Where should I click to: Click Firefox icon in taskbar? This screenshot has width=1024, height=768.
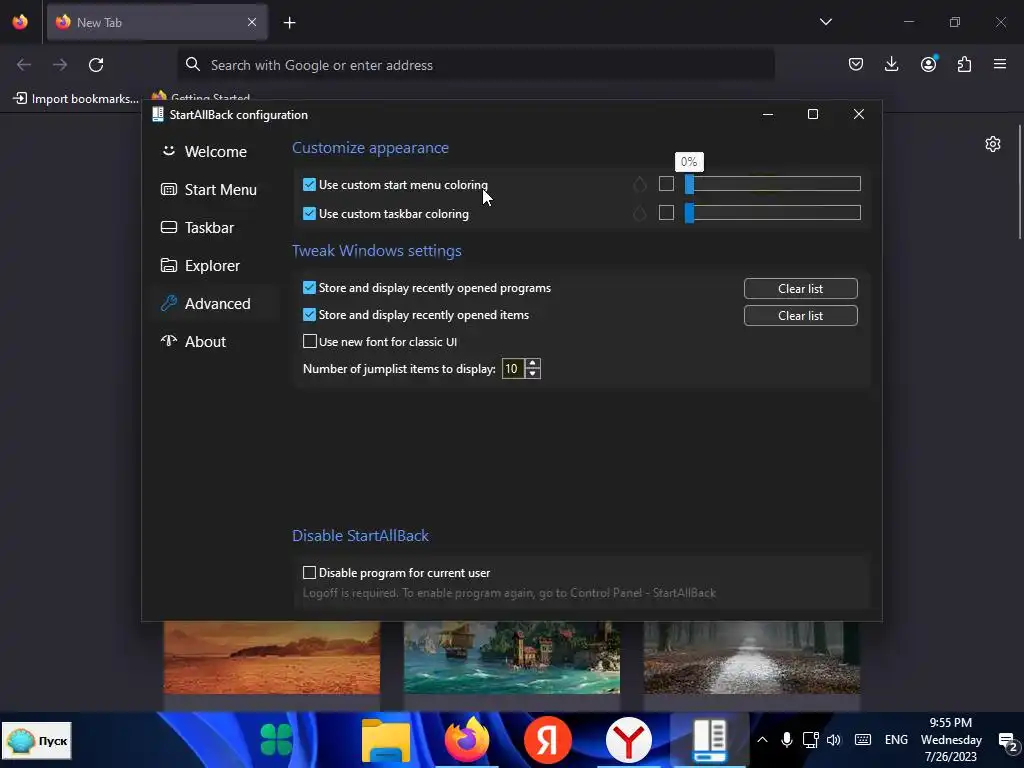pos(466,740)
